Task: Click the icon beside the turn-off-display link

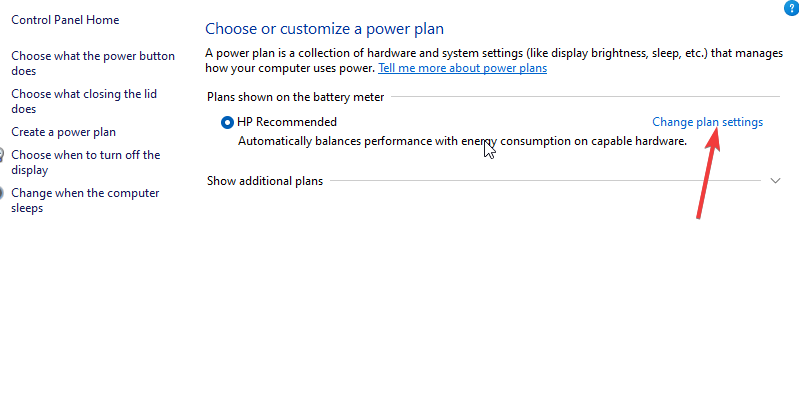Action: tap(3, 156)
